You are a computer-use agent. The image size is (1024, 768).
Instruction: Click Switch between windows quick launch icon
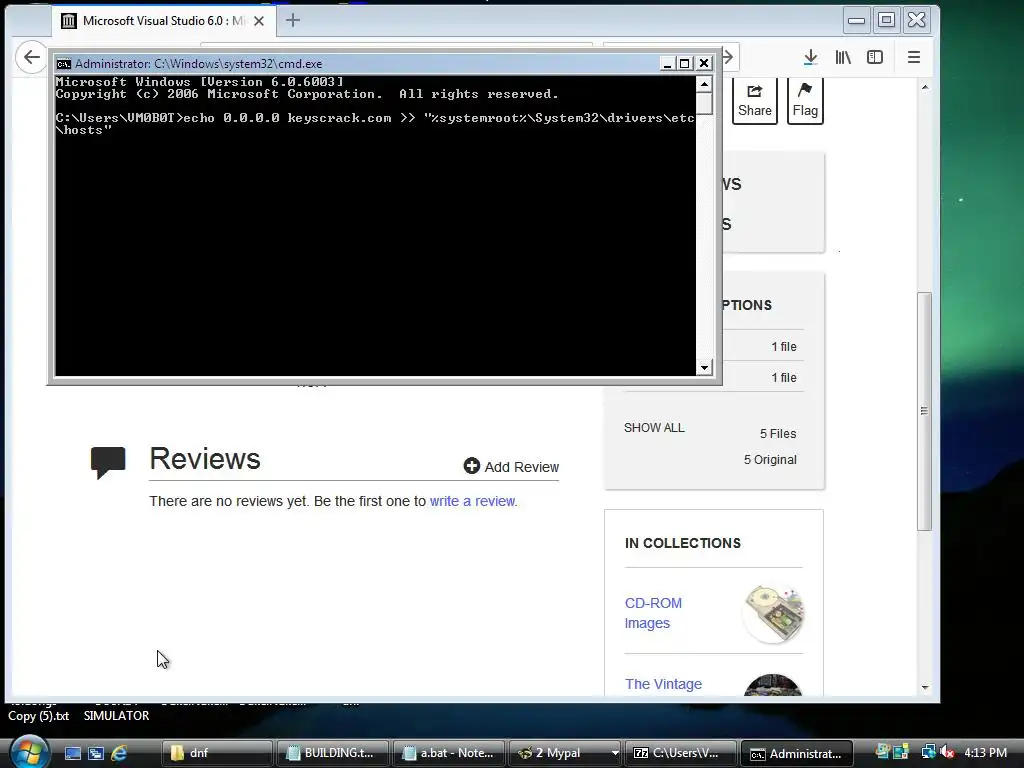tap(96, 753)
